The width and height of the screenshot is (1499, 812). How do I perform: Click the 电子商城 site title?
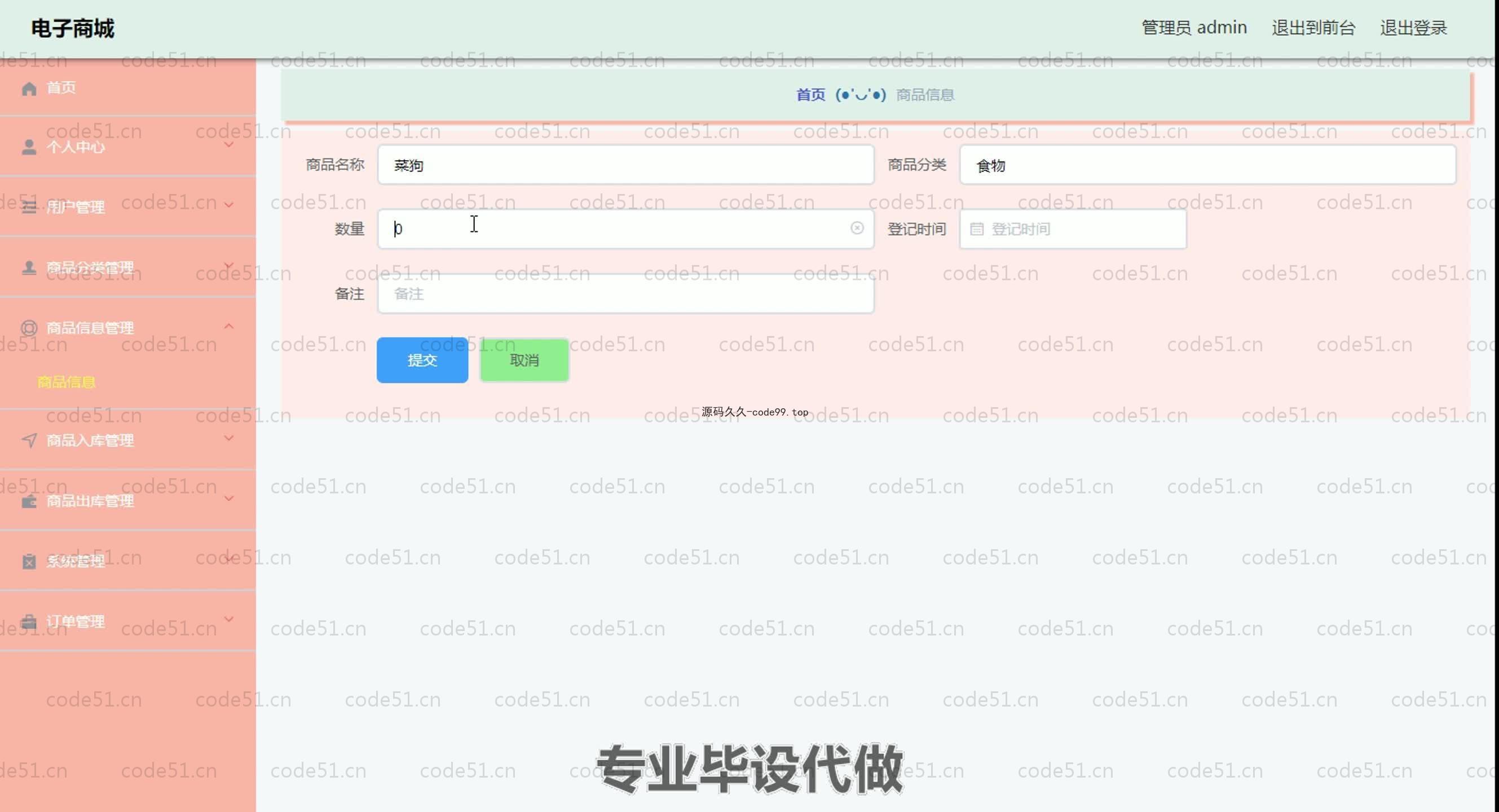[73, 29]
